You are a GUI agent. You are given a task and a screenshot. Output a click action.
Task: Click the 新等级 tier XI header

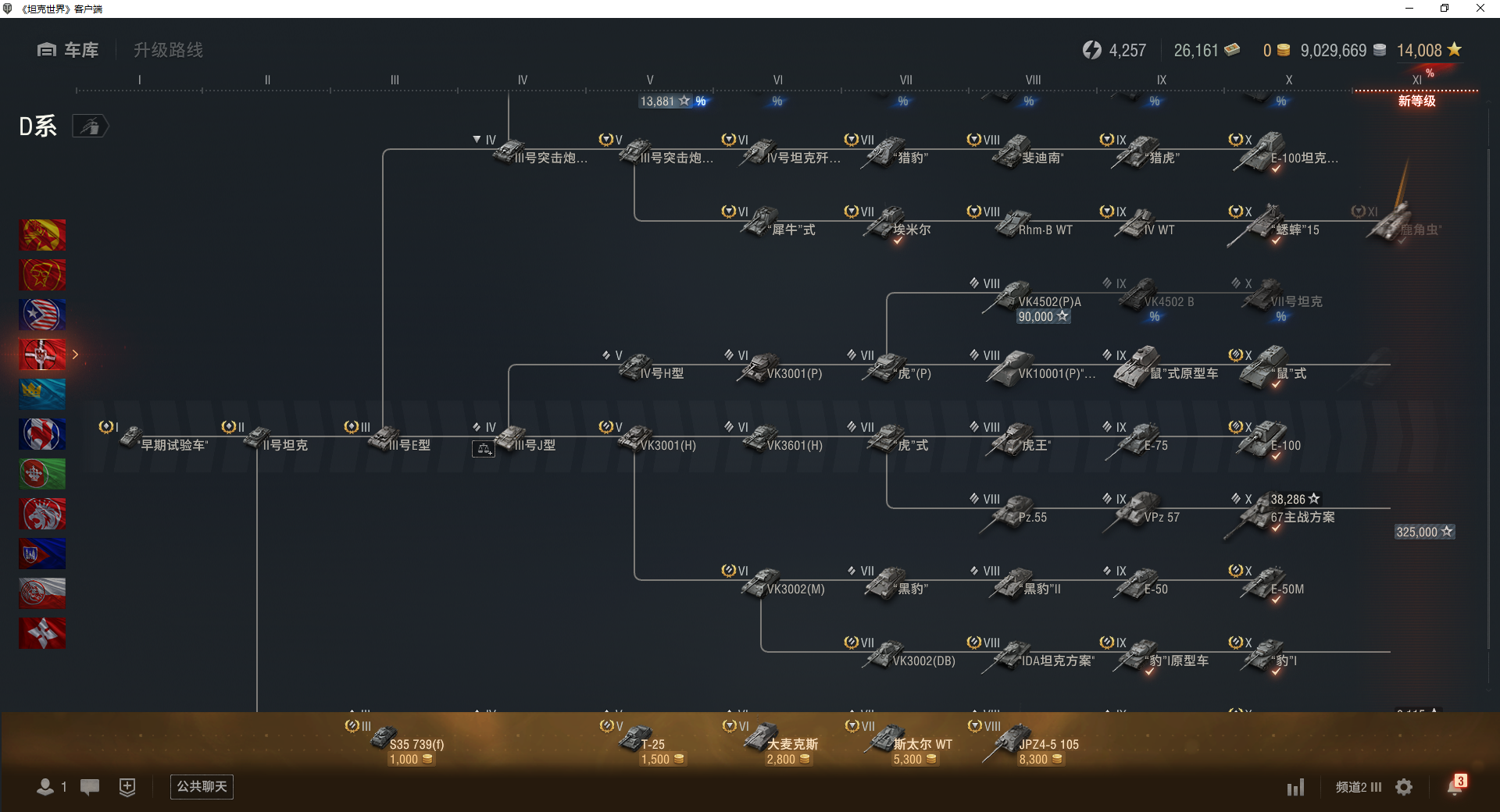tap(1416, 101)
